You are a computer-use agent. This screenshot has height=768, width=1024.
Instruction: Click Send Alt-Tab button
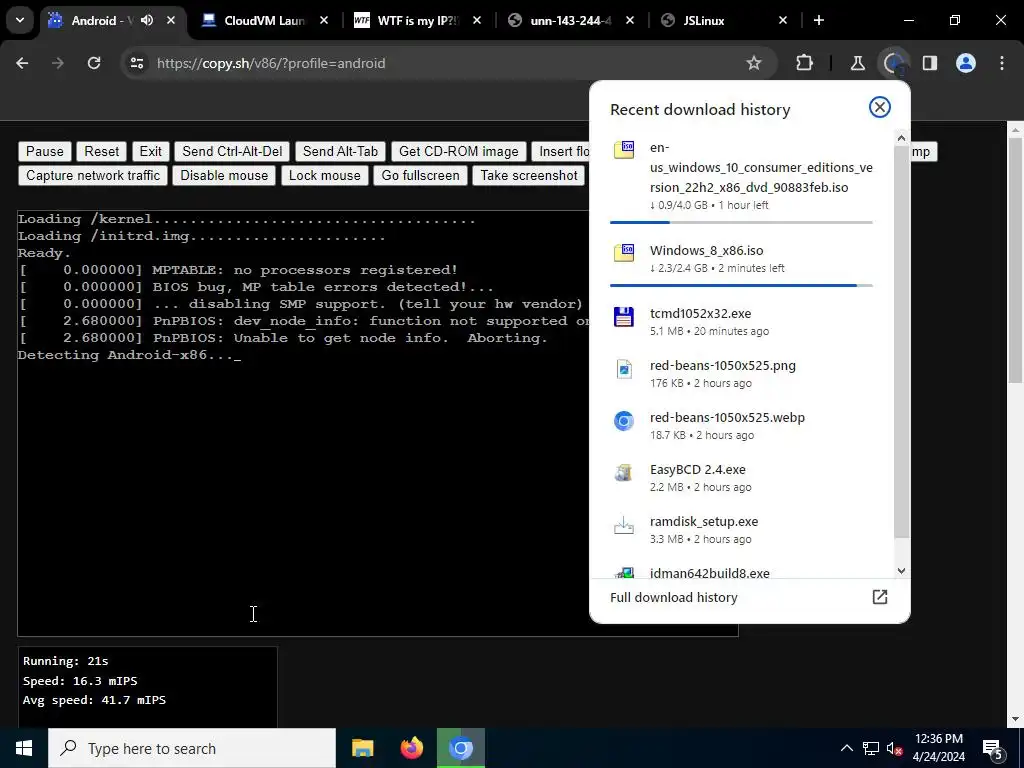click(340, 152)
